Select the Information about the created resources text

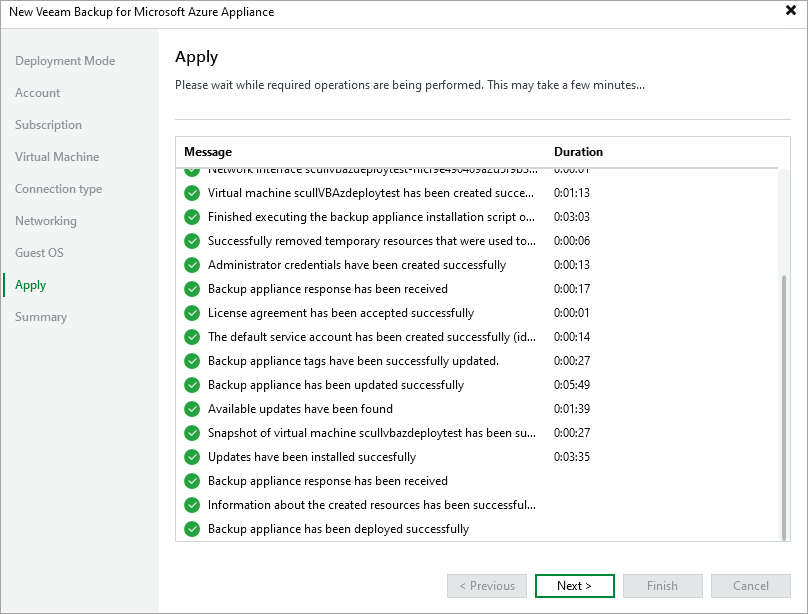tap(372, 505)
